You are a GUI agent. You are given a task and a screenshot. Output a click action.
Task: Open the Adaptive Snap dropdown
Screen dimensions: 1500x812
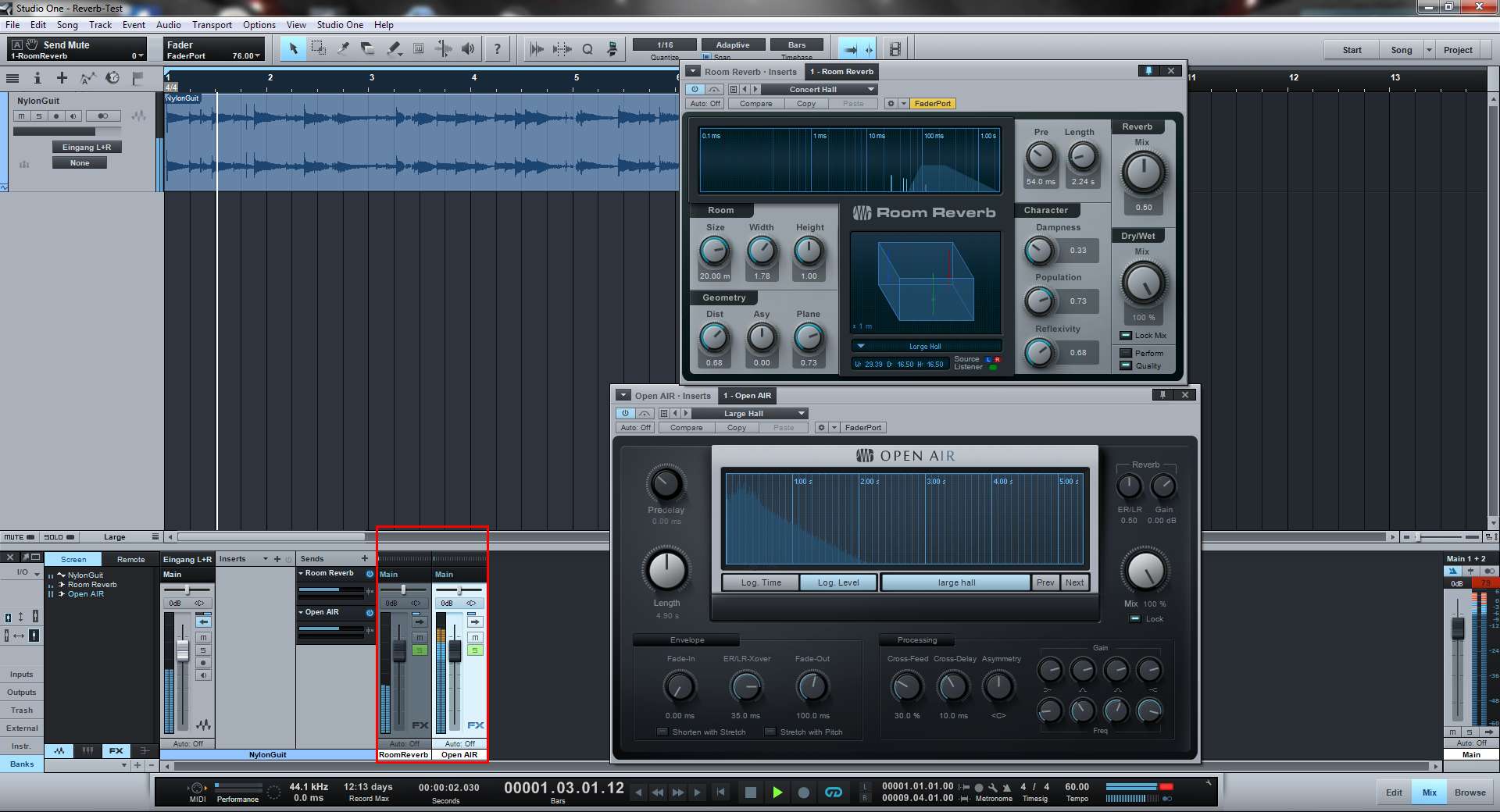pos(733,45)
